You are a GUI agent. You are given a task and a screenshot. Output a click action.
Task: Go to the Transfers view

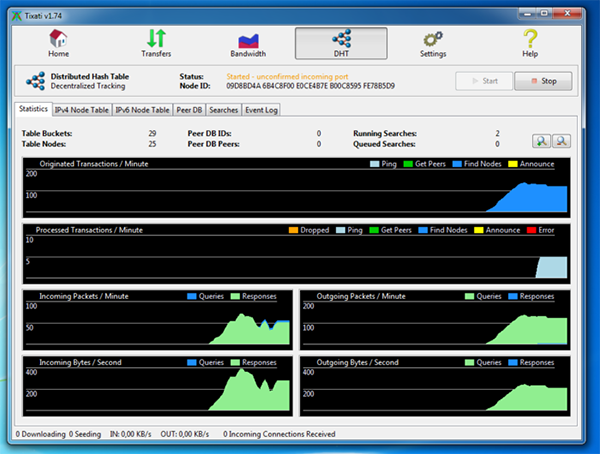[x=156, y=43]
